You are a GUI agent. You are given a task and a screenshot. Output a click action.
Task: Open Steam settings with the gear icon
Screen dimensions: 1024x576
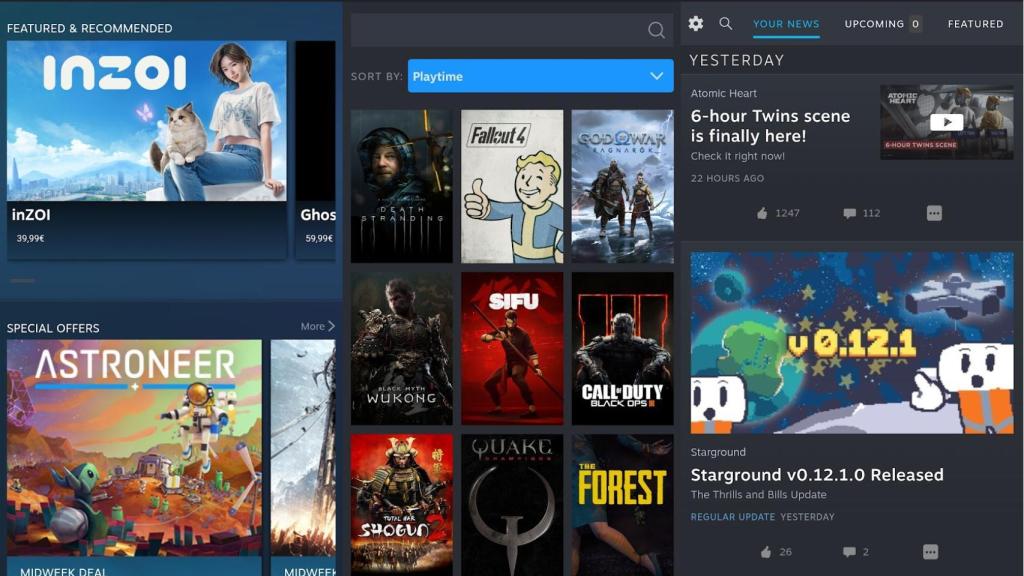point(695,23)
